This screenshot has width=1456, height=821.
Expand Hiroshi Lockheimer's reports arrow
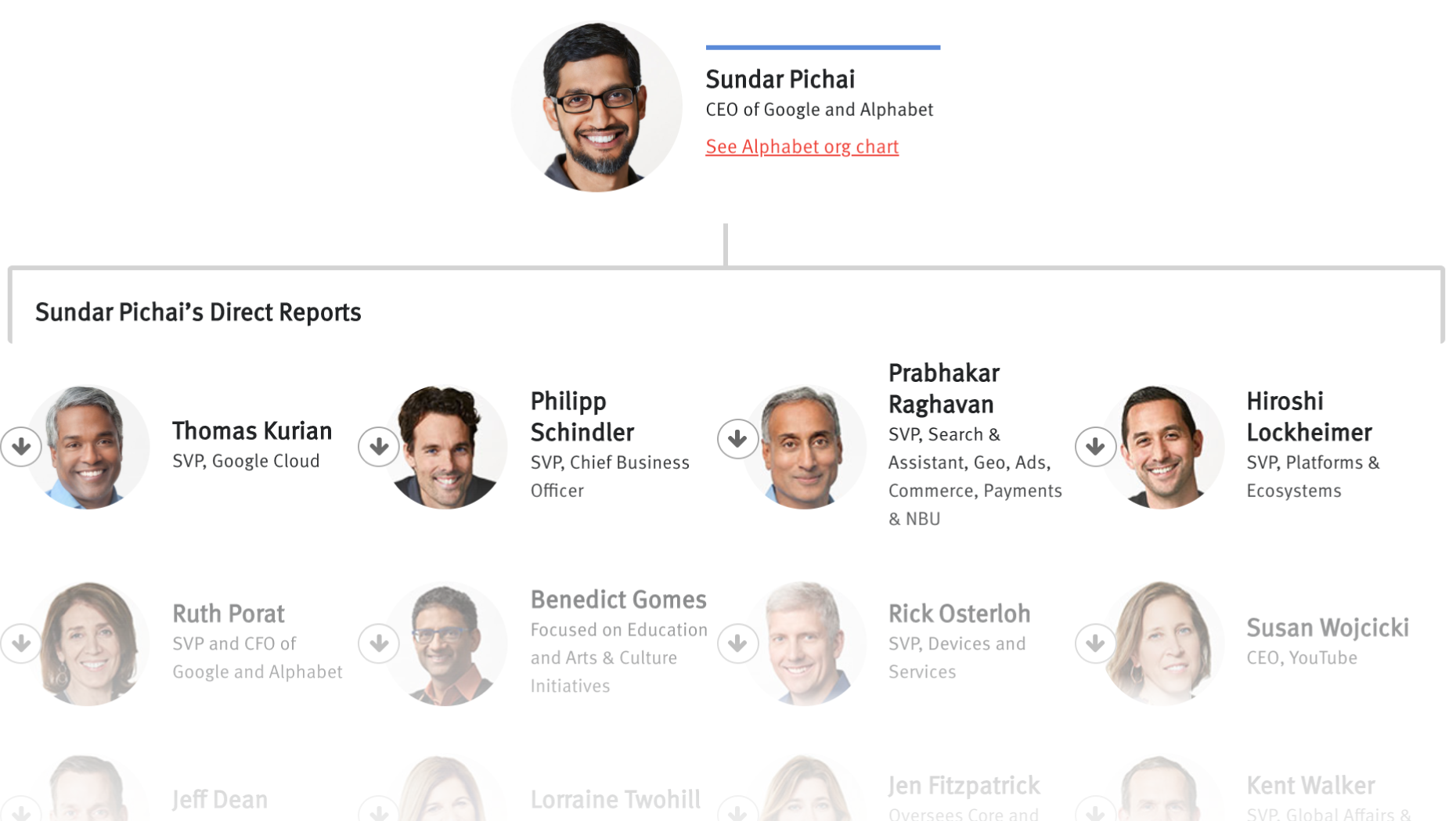point(1095,446)
